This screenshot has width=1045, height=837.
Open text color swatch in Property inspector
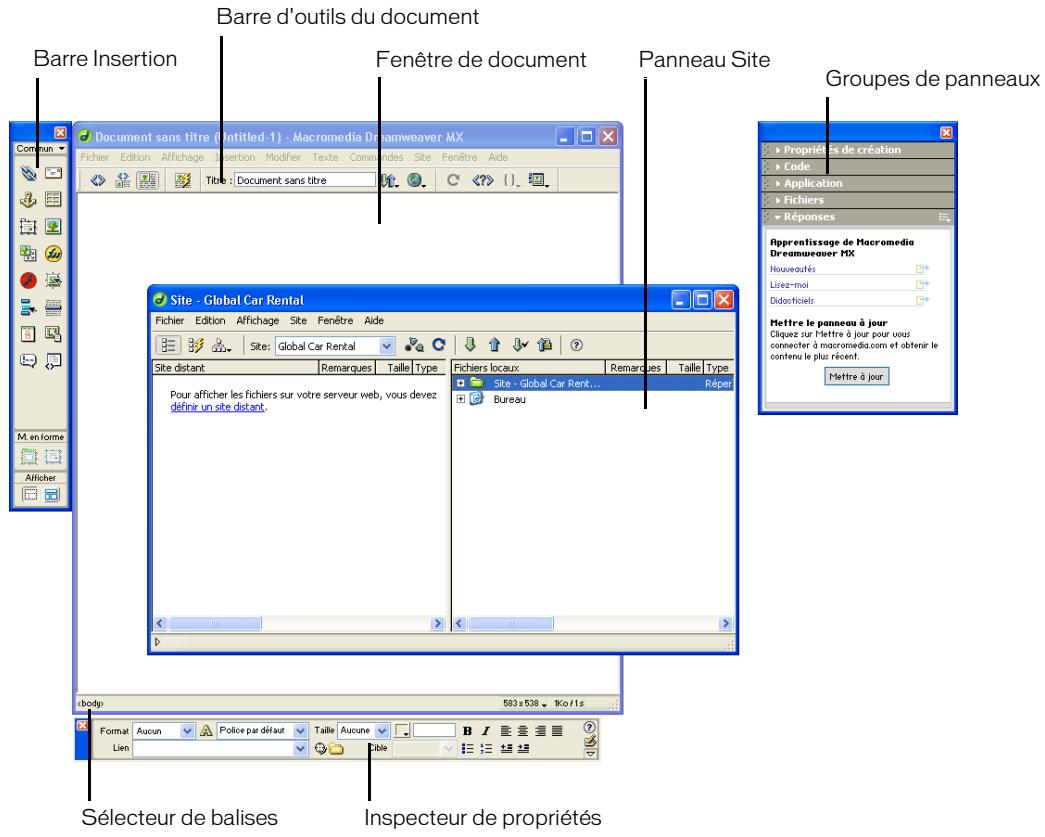(x=402, y=731)
